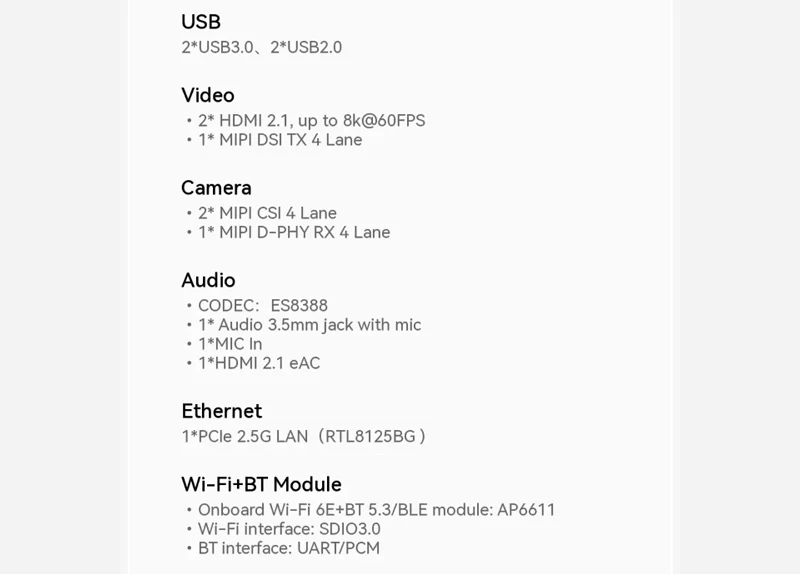Select the HDMI 2.1 8k@60FPS line
This screenshot has height=574, width=800.
[311, 121]
